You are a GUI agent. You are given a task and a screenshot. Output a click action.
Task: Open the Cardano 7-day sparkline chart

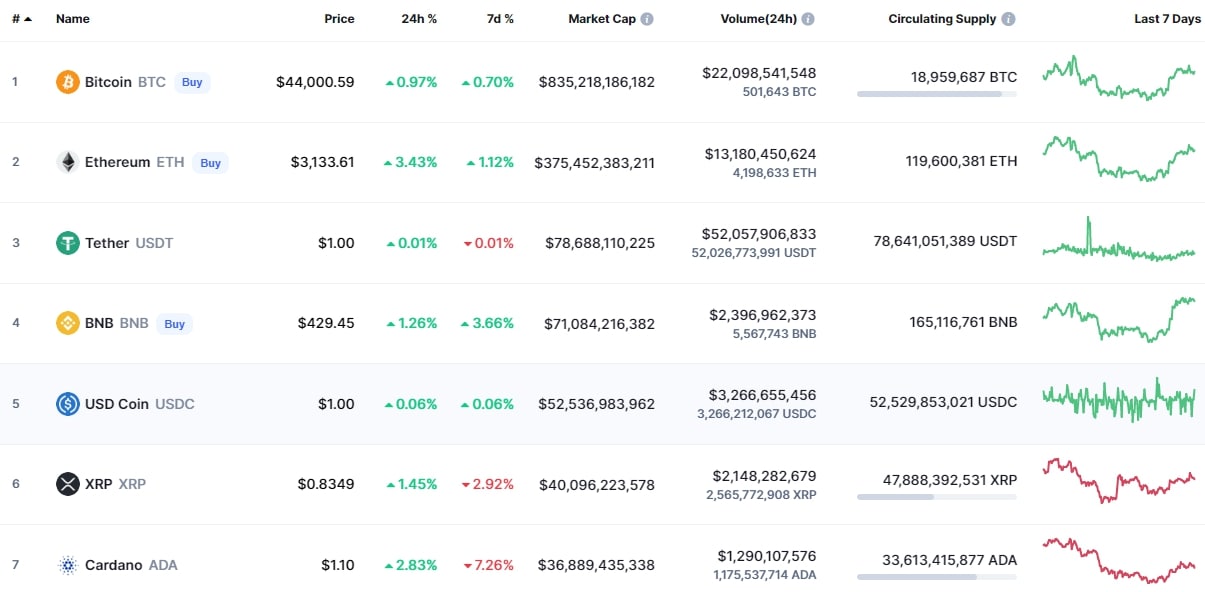pos(1118,561)
